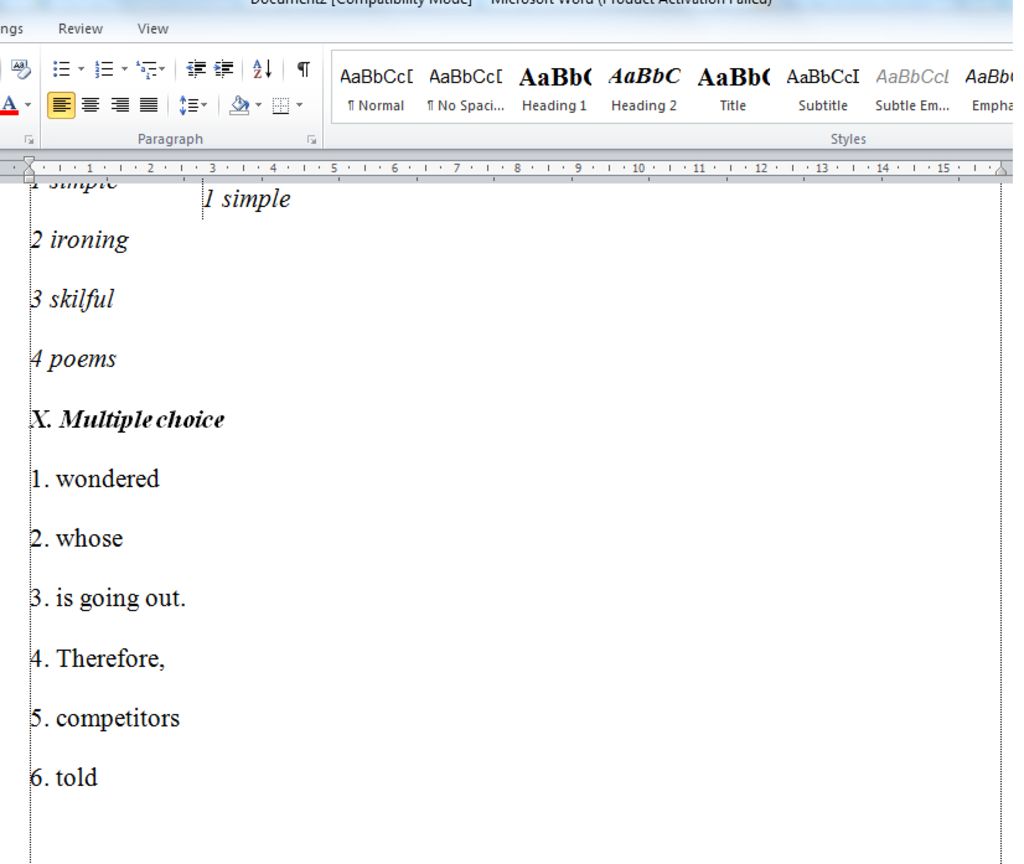The width and height of the screenshot is (1024, 864).
Task: Click the line spacing icon
Action: coord(188,104)
